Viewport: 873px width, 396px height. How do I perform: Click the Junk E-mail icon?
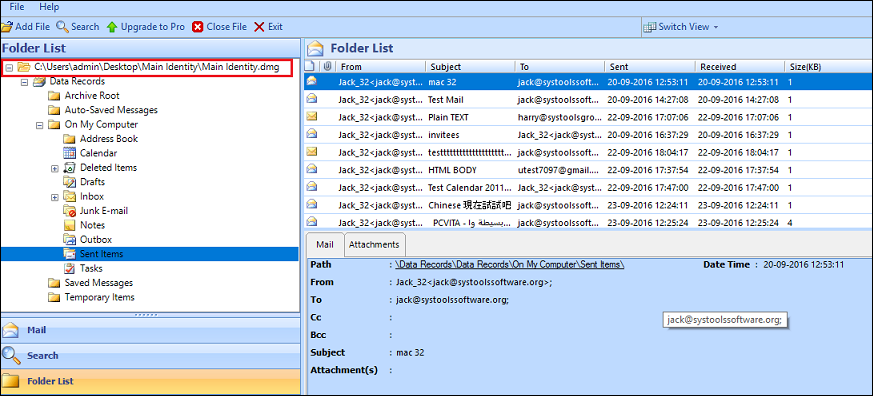[70, 211]
